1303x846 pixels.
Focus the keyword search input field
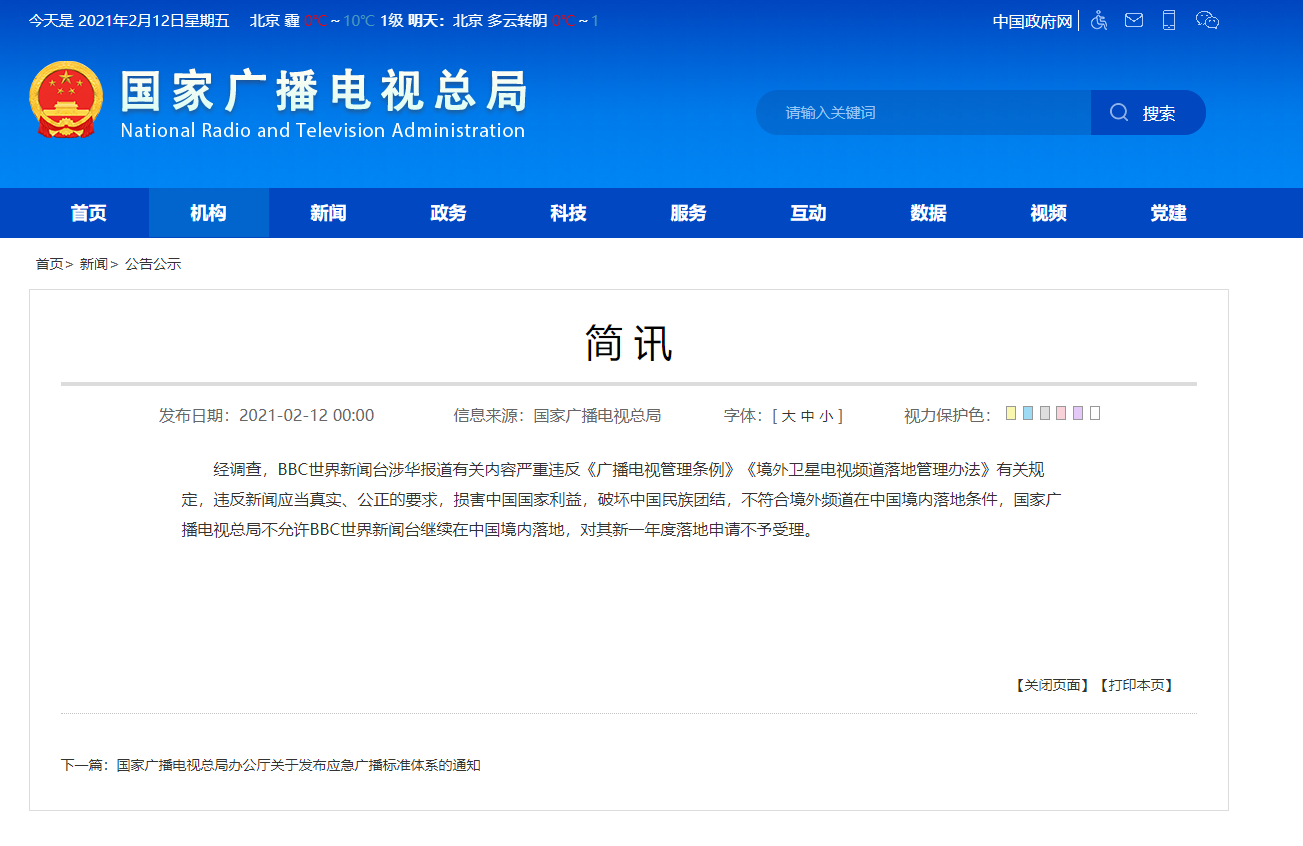pyautogui.click(x=923, y=113)
